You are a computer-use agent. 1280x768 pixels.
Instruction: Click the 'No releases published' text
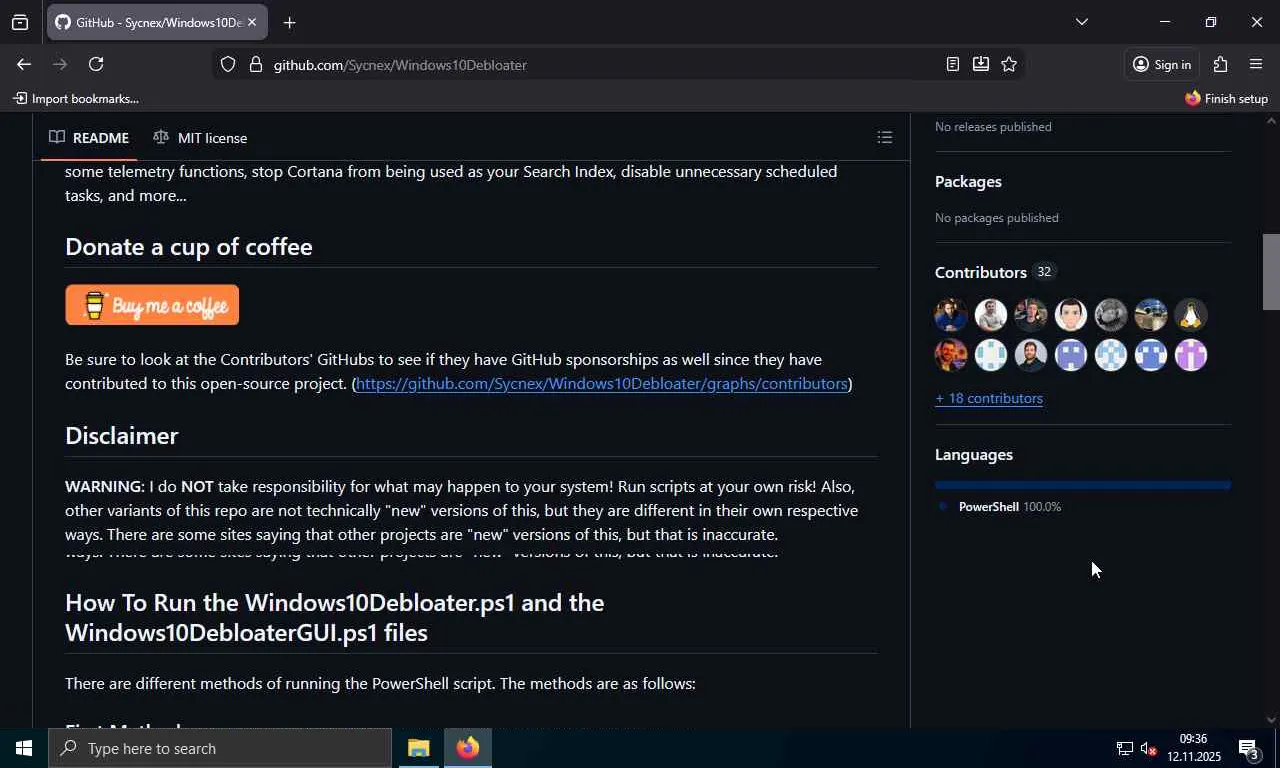tap(993, 127)
